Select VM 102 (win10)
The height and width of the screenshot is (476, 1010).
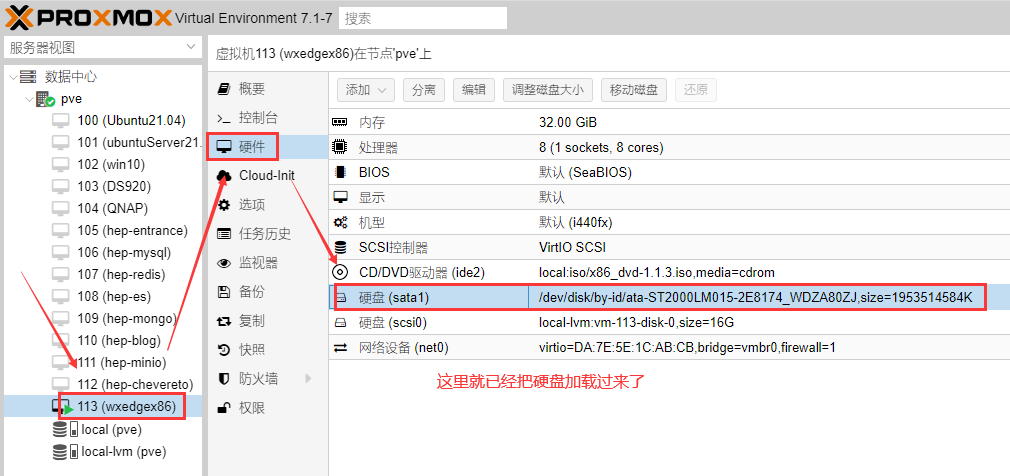point(111,164)
